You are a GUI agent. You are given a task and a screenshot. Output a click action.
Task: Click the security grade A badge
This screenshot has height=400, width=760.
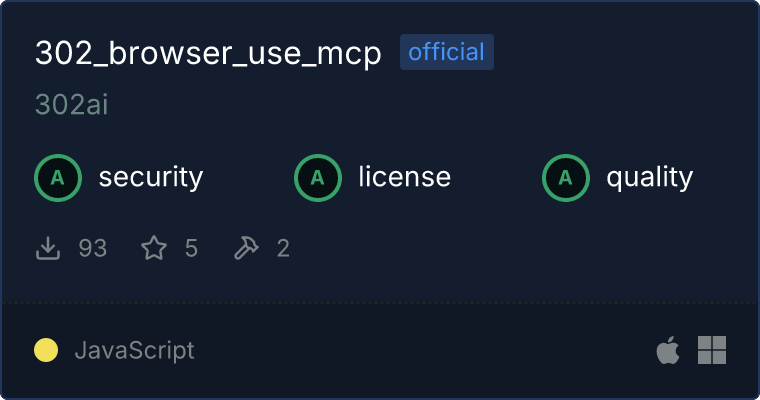pos(58,178)
